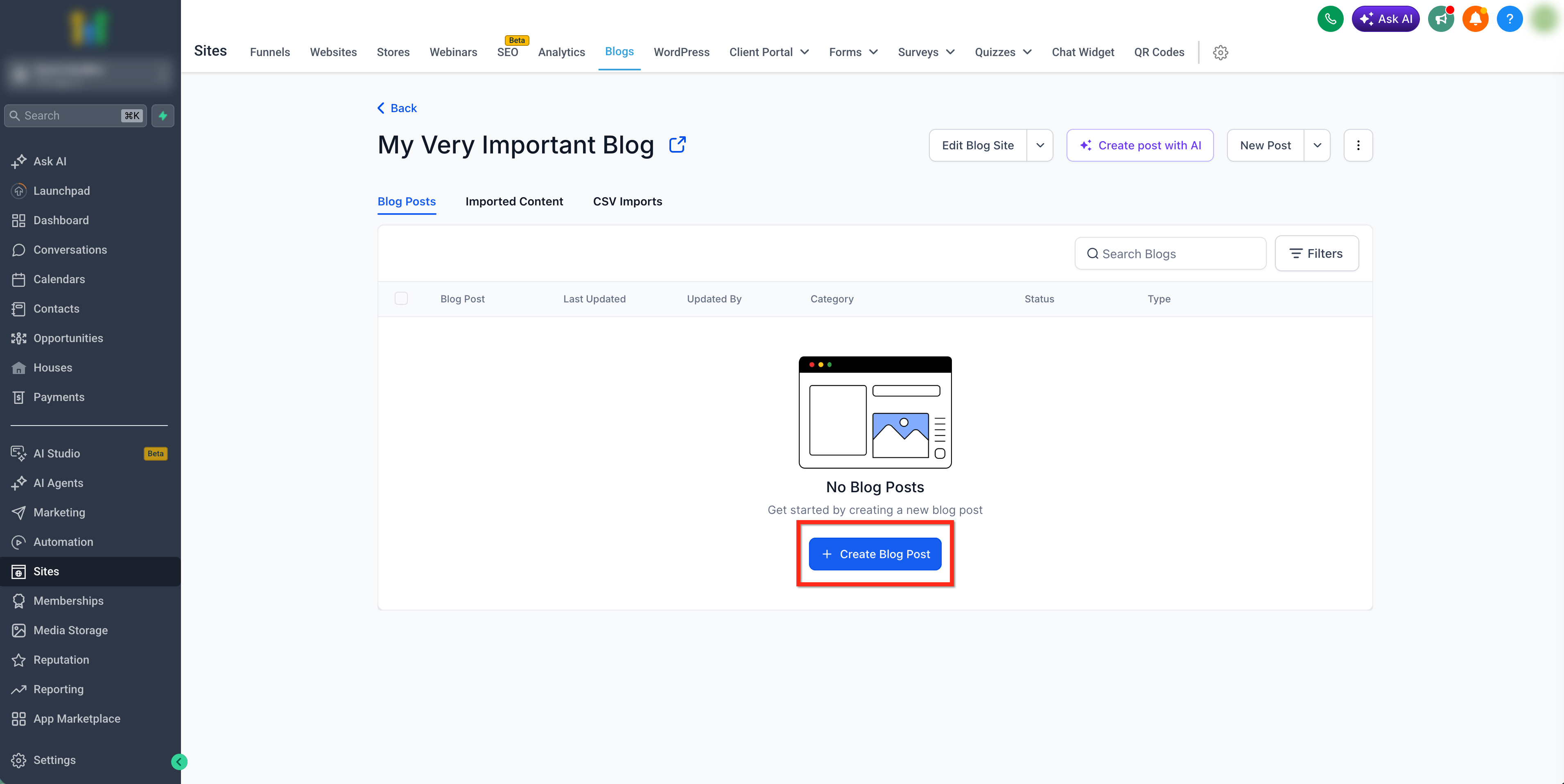Expand the New Post dropdown arrow
Image resolution: width=1564 pixels, height=784 pixels.
pyautogui.click(x=1317, y=145)
